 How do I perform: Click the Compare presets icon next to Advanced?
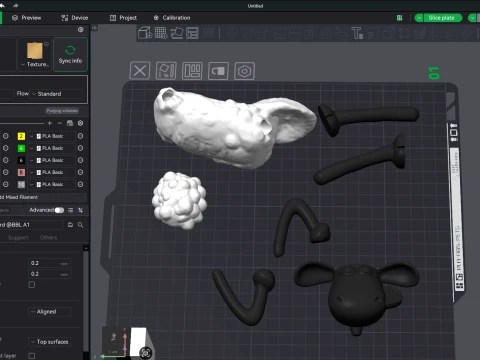point(80,210)
